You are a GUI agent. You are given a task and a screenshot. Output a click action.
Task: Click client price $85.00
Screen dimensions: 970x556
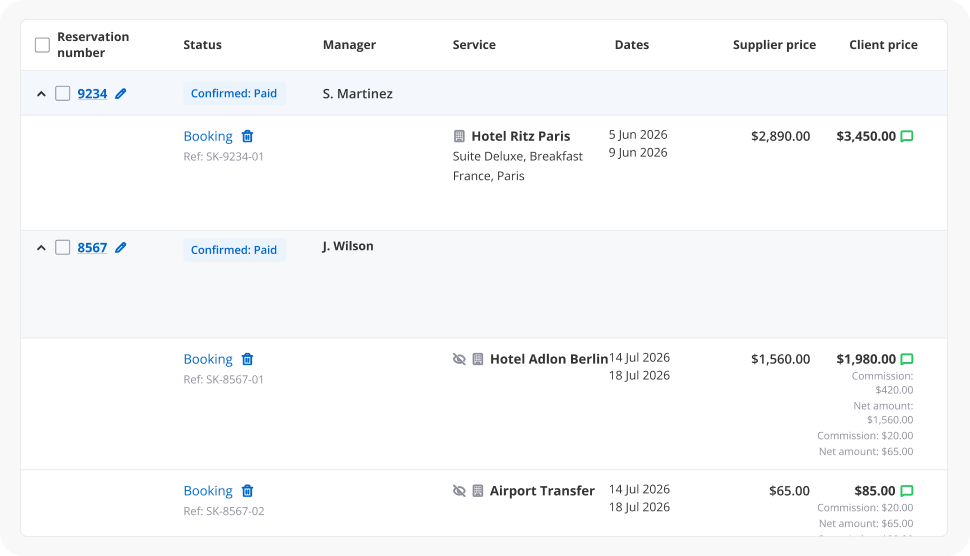[x=875, y=491]
